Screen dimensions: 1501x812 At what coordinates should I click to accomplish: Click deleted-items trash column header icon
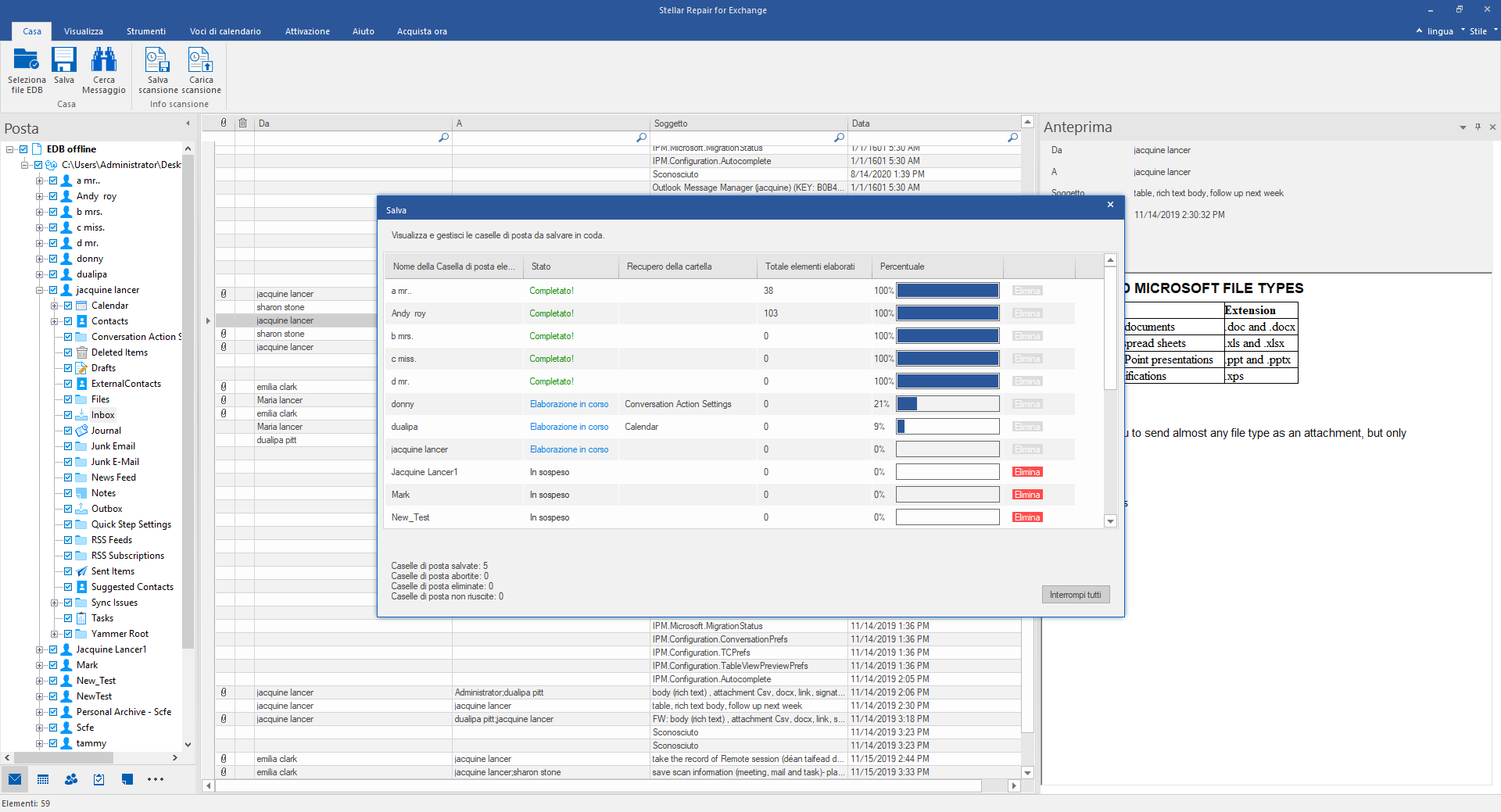pyautogui.click(x=243, y=123)
